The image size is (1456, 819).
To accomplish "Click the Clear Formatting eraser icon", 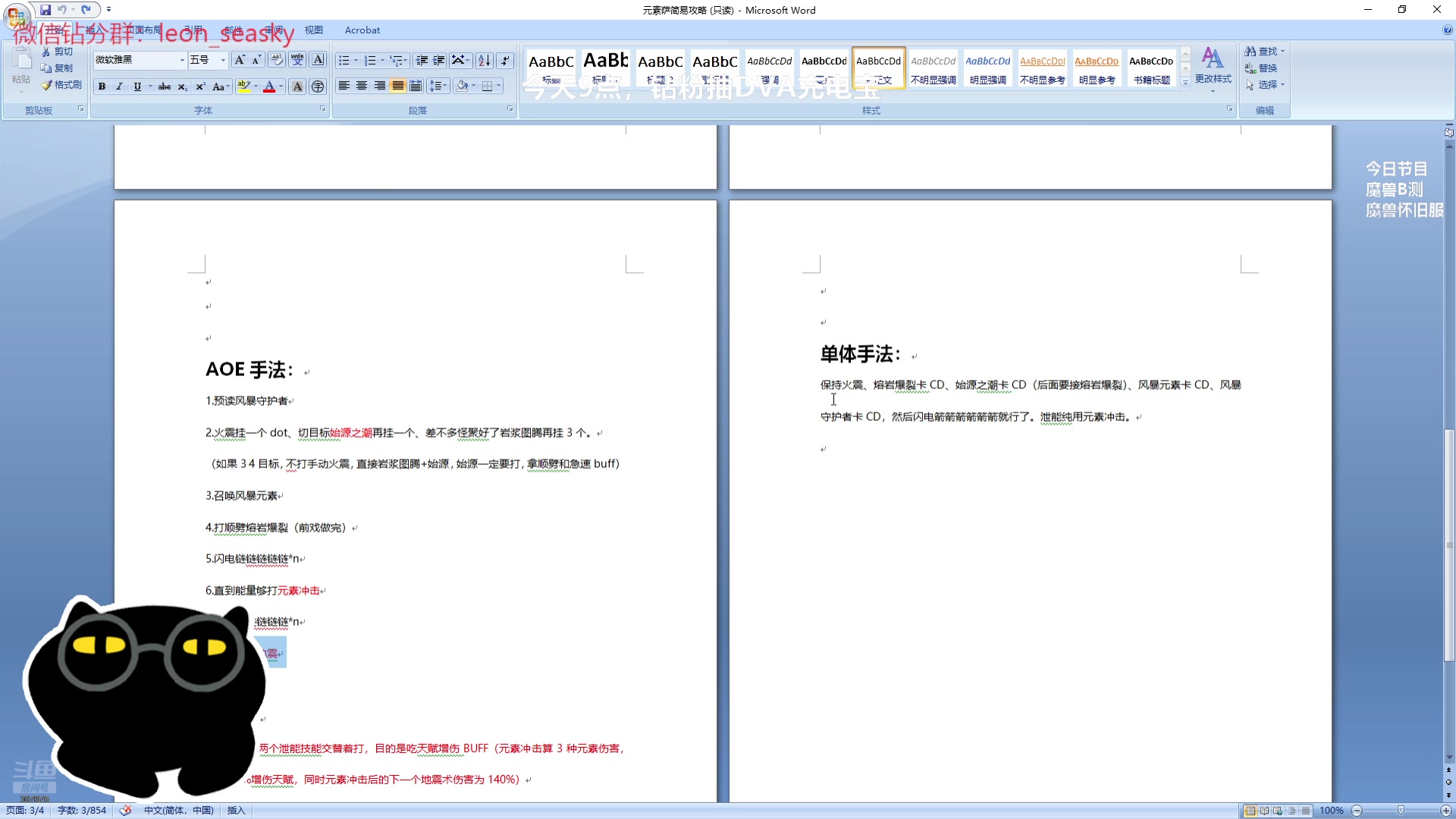I will [x=277, y=60].
